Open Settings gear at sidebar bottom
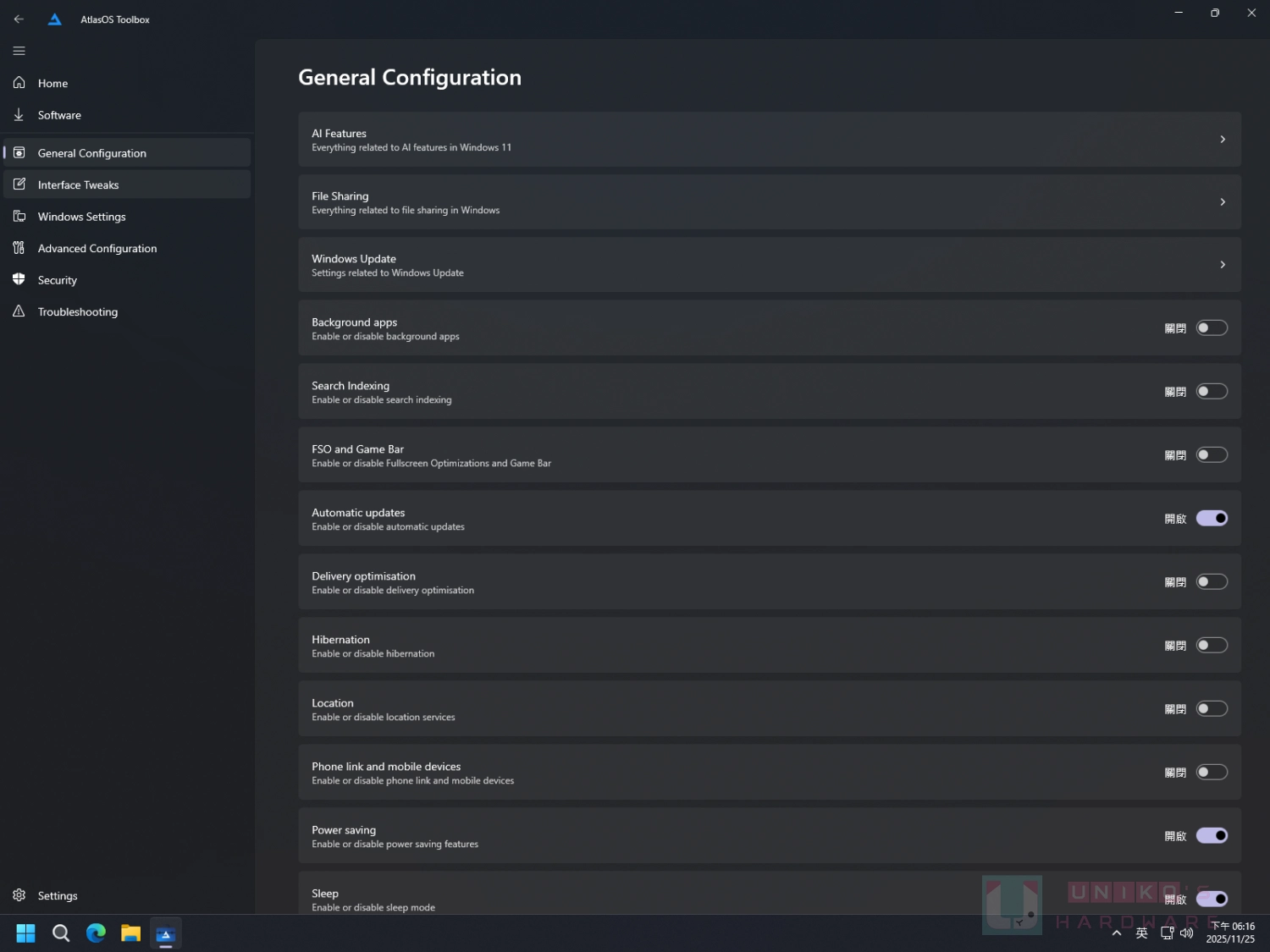Screen dimensions: 1270x952 (x=19, y=895)
